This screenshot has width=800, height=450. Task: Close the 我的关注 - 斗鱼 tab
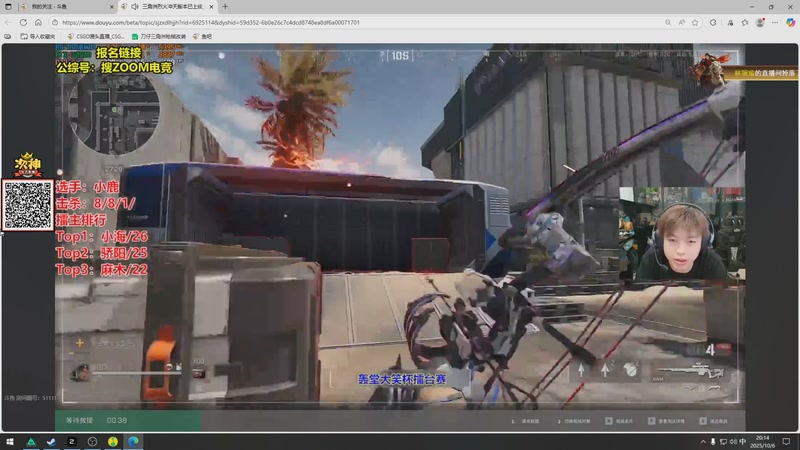tap(112, 7)
